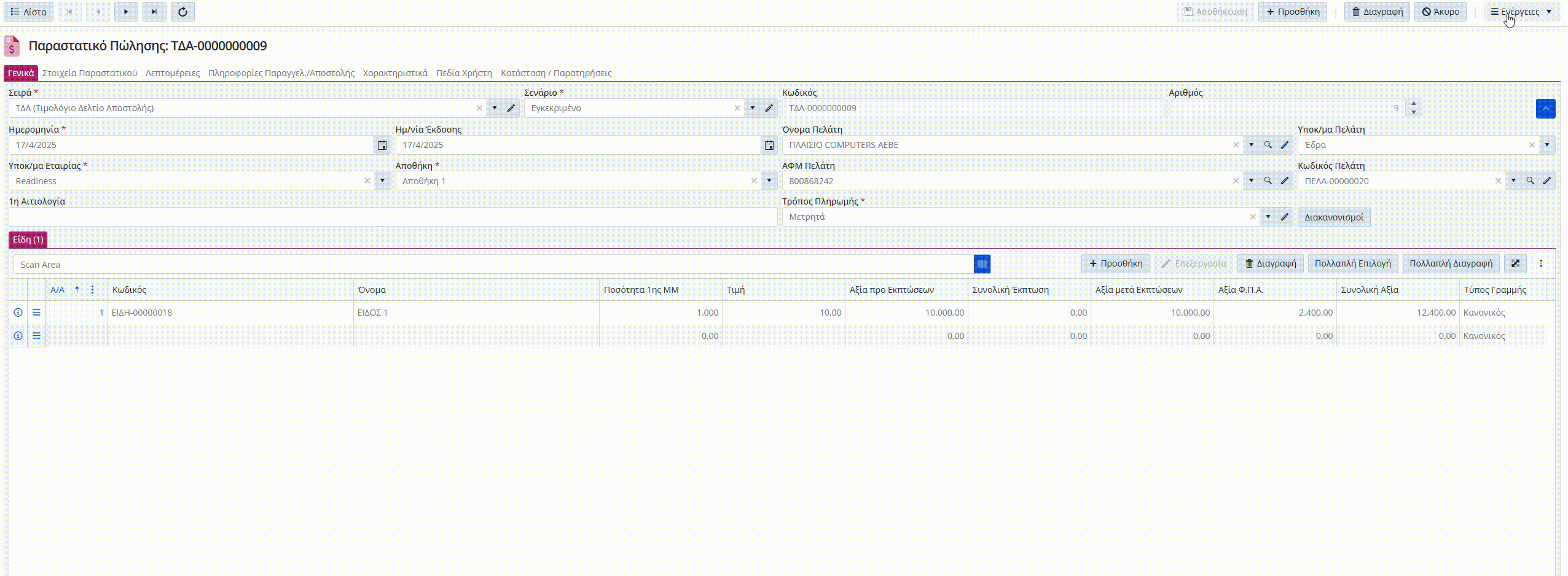This screenshot has height=576, width=1568.
Task: Click the refresh icon in toolbar
Action: (182, 12)
